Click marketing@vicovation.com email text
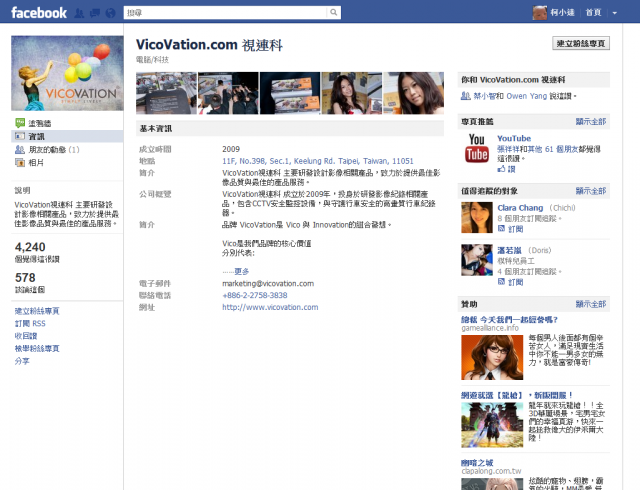 pos(268,283)
